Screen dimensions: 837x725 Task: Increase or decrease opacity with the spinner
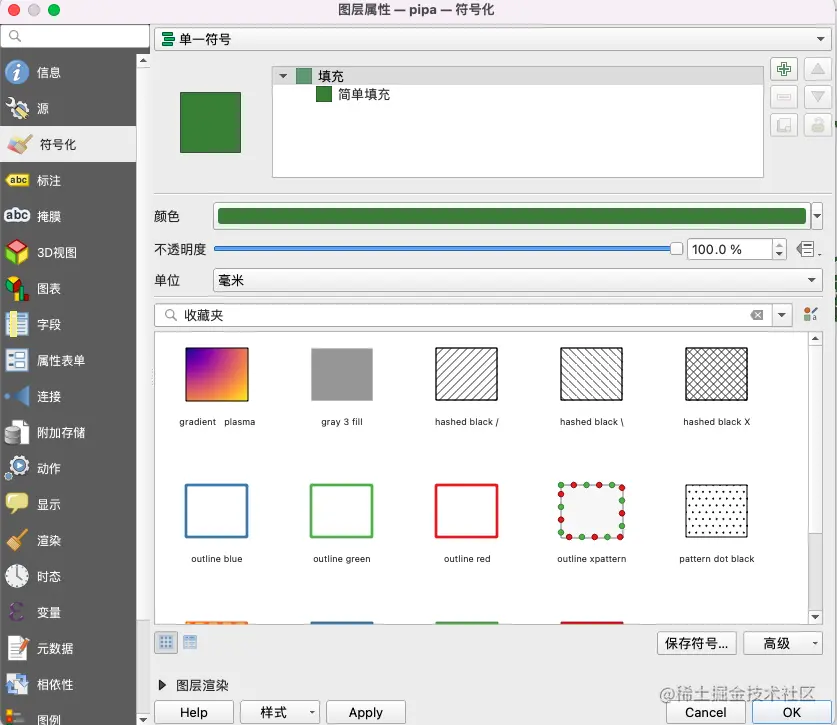click(x=779, y=249)
